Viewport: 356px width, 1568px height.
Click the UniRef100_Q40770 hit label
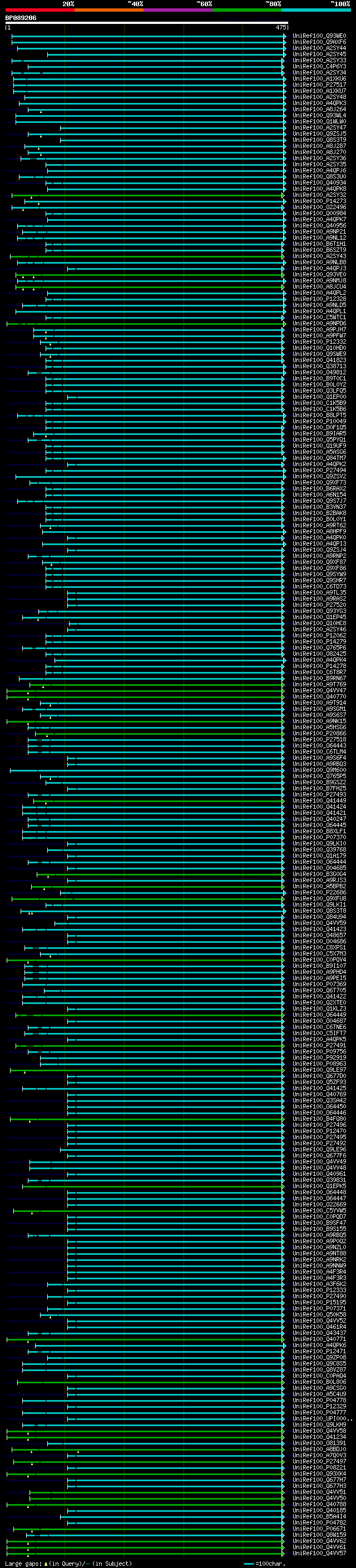coord(319,697)
